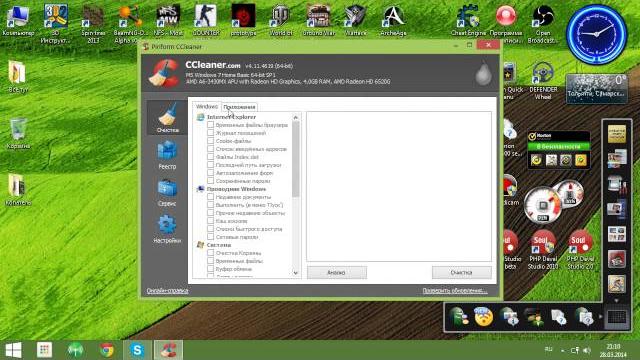Open the Сервис (Tools) section
The width and height of the screenshot is (640, 360).
coord(167,192)
